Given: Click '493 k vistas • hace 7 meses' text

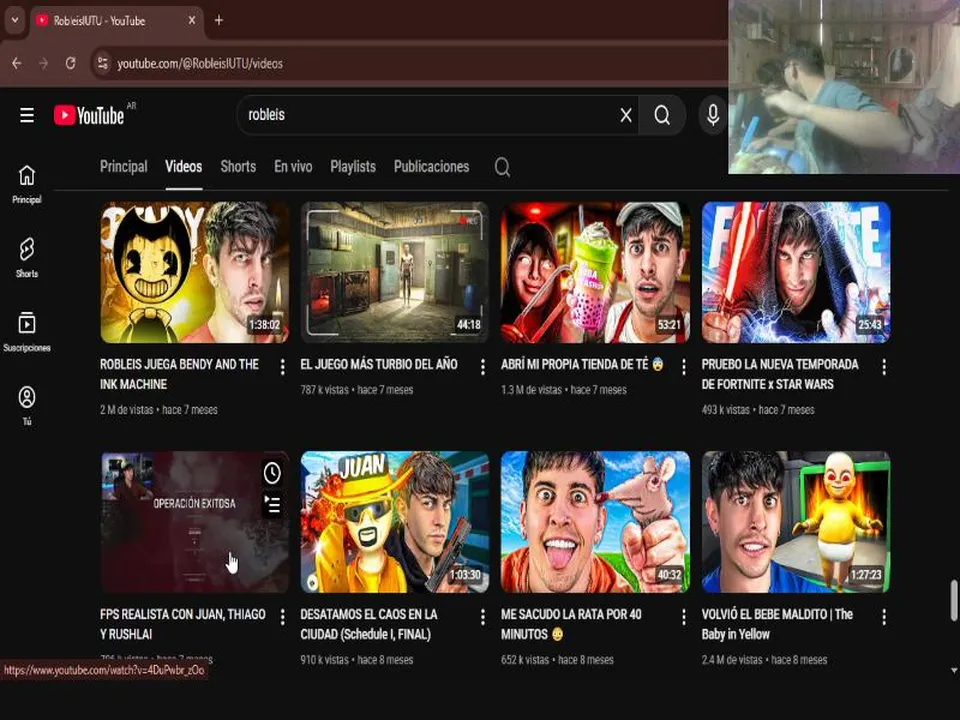Looking at the screenshot, I should tap(758, 410).
